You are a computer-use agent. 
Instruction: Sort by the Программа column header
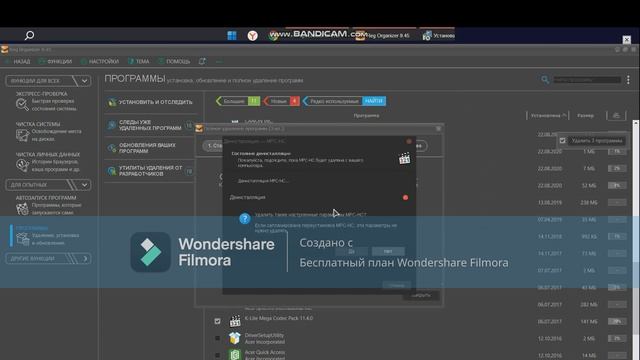(366, 116)
